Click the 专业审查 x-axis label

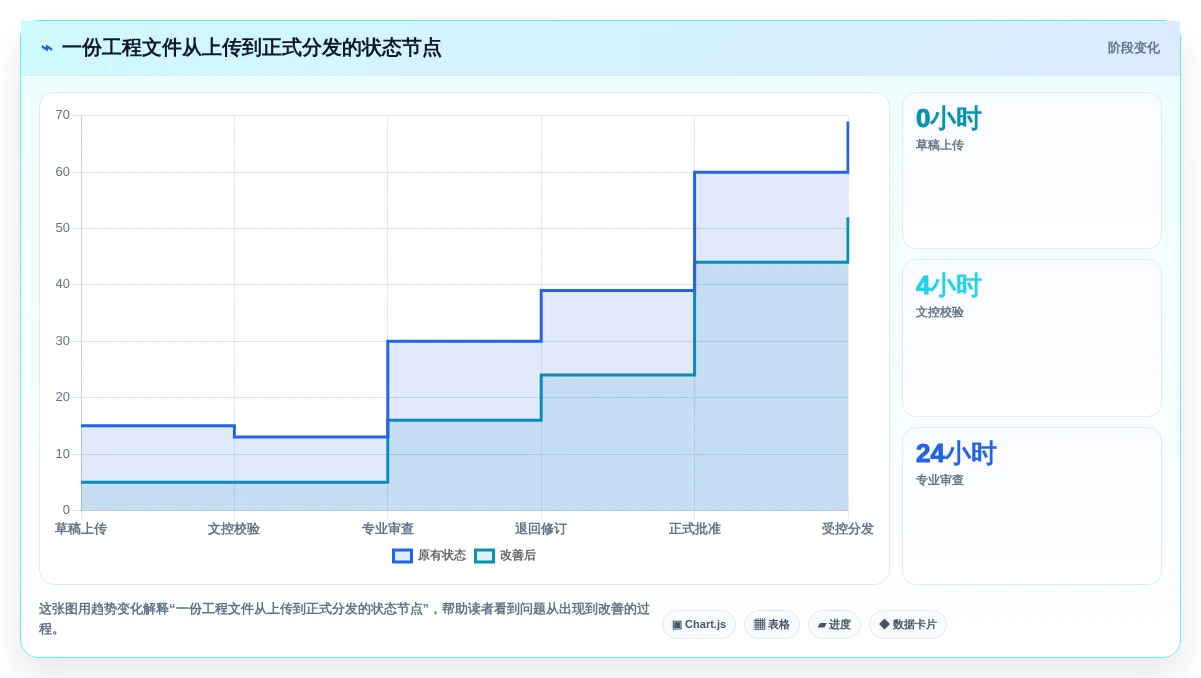pyautogui.click(x=388, y=528)
